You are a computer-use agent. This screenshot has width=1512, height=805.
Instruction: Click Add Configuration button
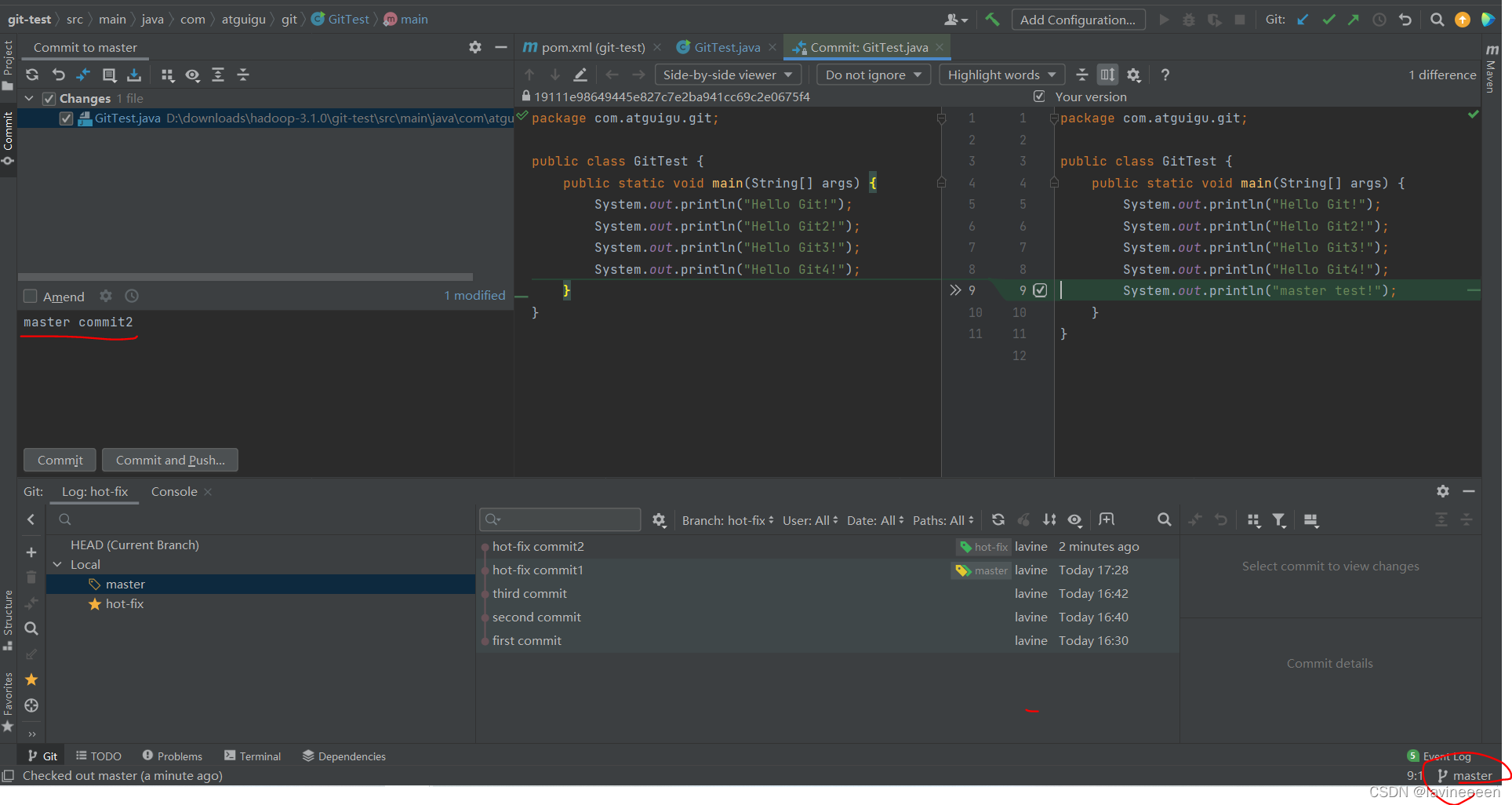(x=1078, y=20)
